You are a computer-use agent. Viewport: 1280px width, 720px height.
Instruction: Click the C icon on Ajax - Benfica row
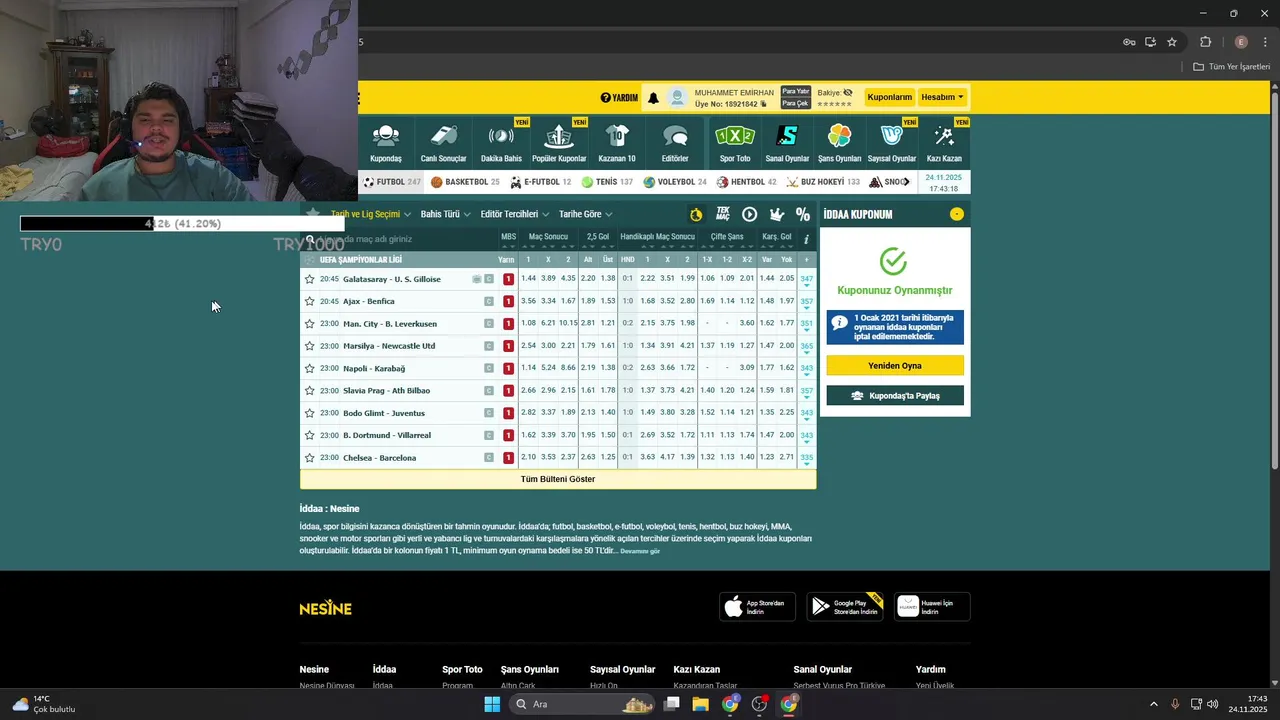(489, 301)
